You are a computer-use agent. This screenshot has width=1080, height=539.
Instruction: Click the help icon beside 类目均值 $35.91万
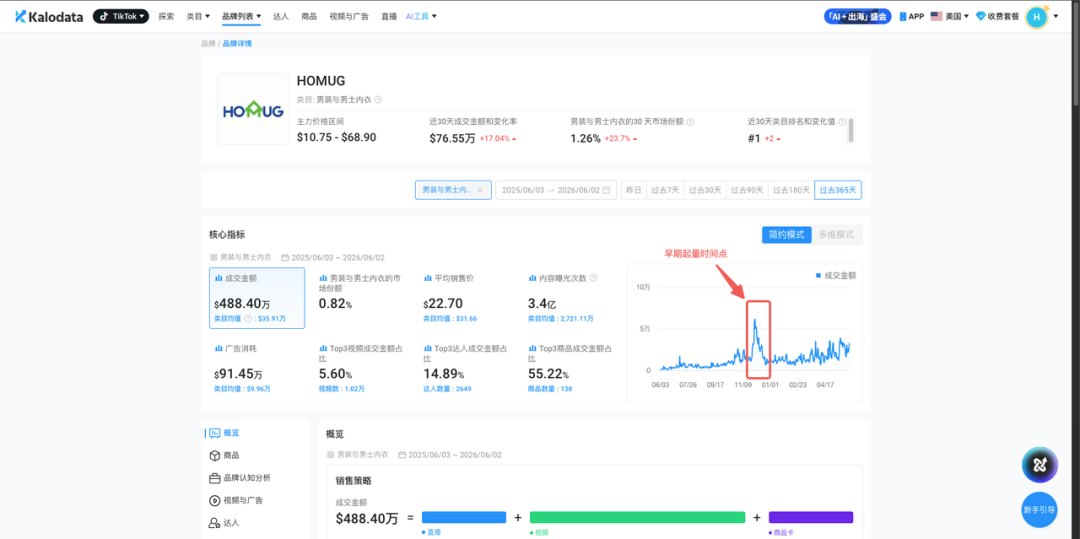pyautogui.click(x=249, y=319)
